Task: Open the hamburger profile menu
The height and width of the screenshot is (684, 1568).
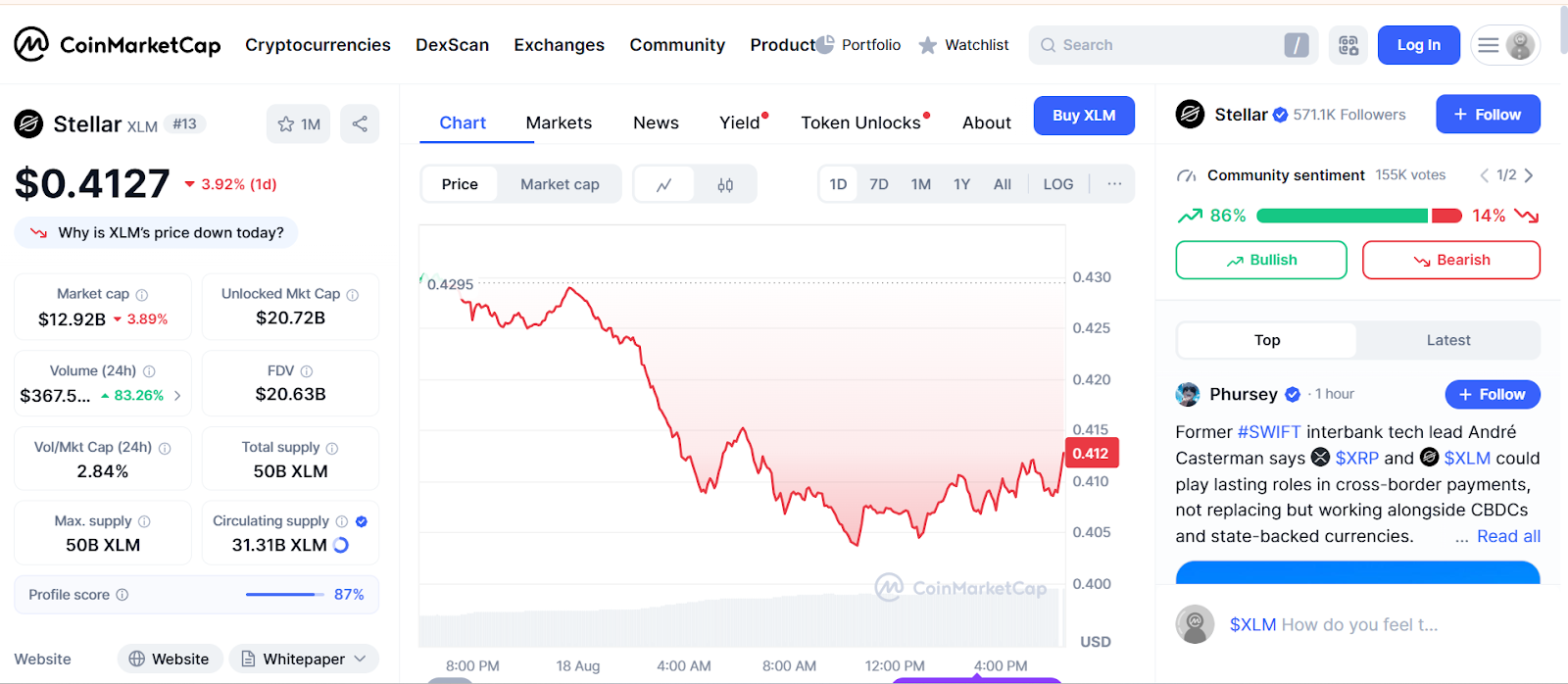Action: point(1504,45)
